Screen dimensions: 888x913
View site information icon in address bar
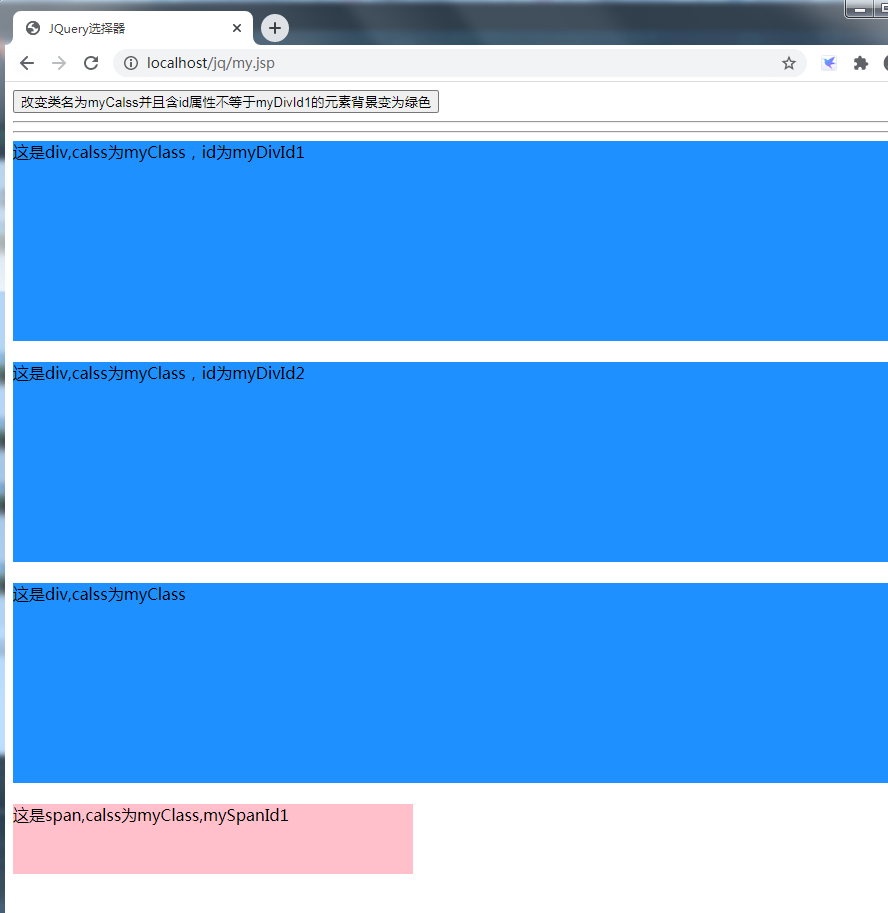tap(131, 63)
